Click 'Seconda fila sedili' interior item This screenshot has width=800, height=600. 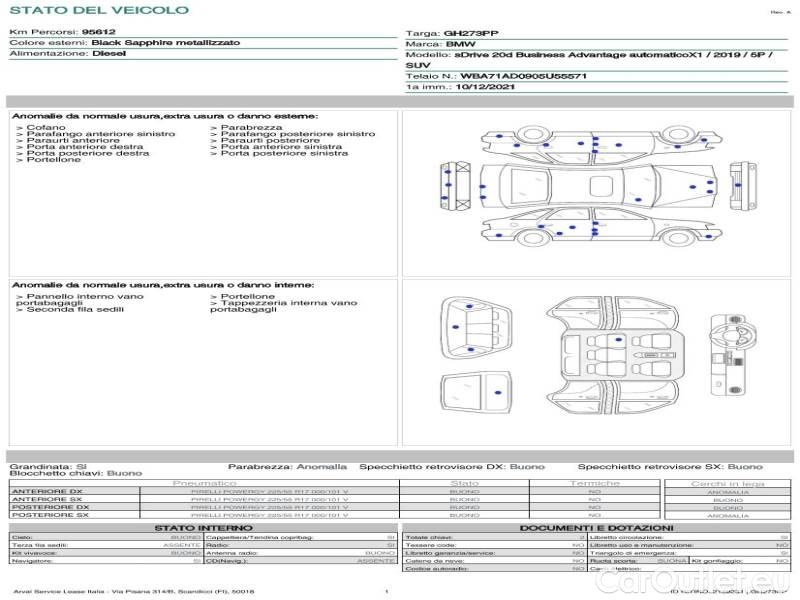pyautogui.click(x=77, y=310)
